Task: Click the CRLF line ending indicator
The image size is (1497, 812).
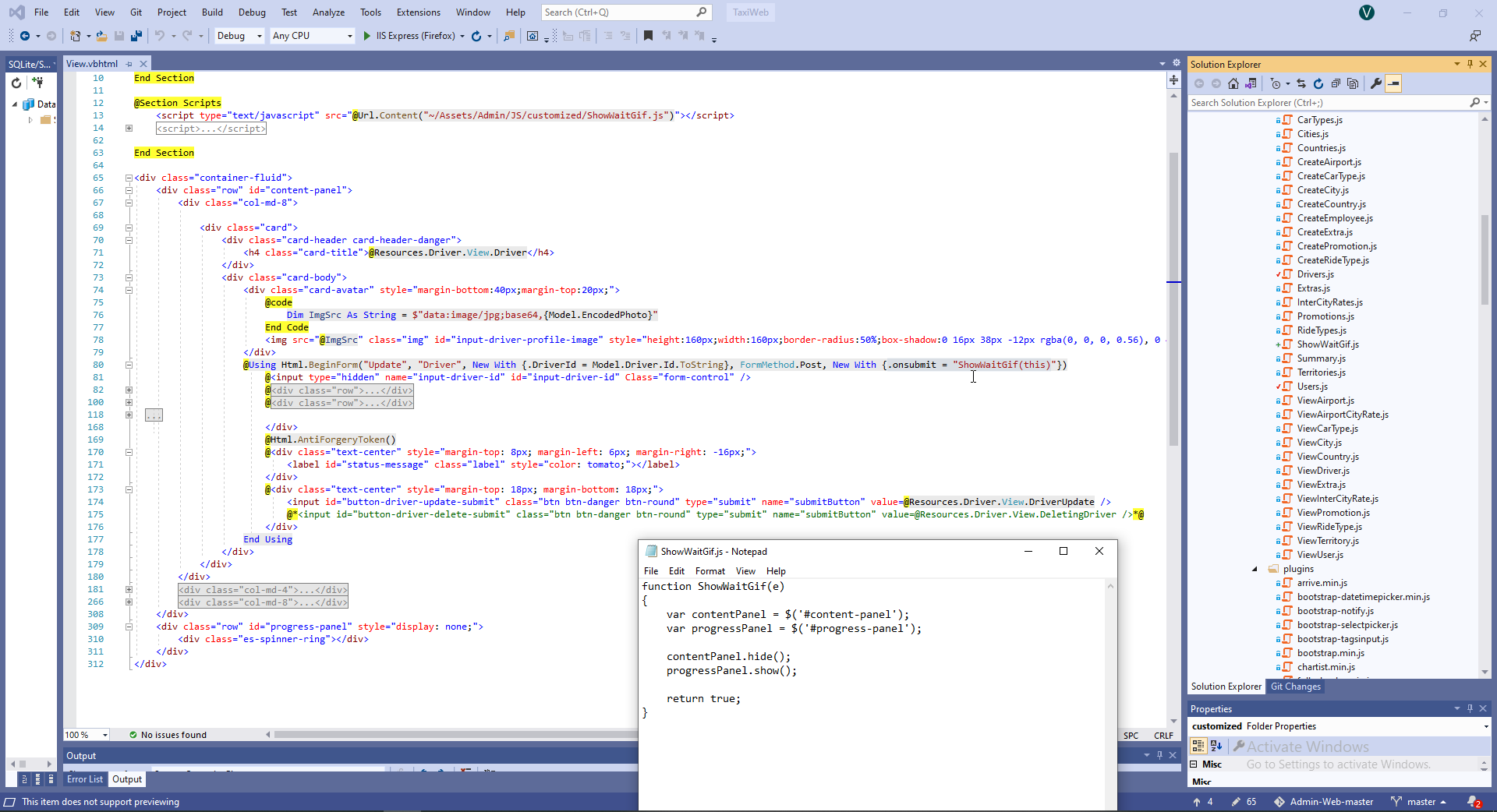Action: pos(1163,736)
